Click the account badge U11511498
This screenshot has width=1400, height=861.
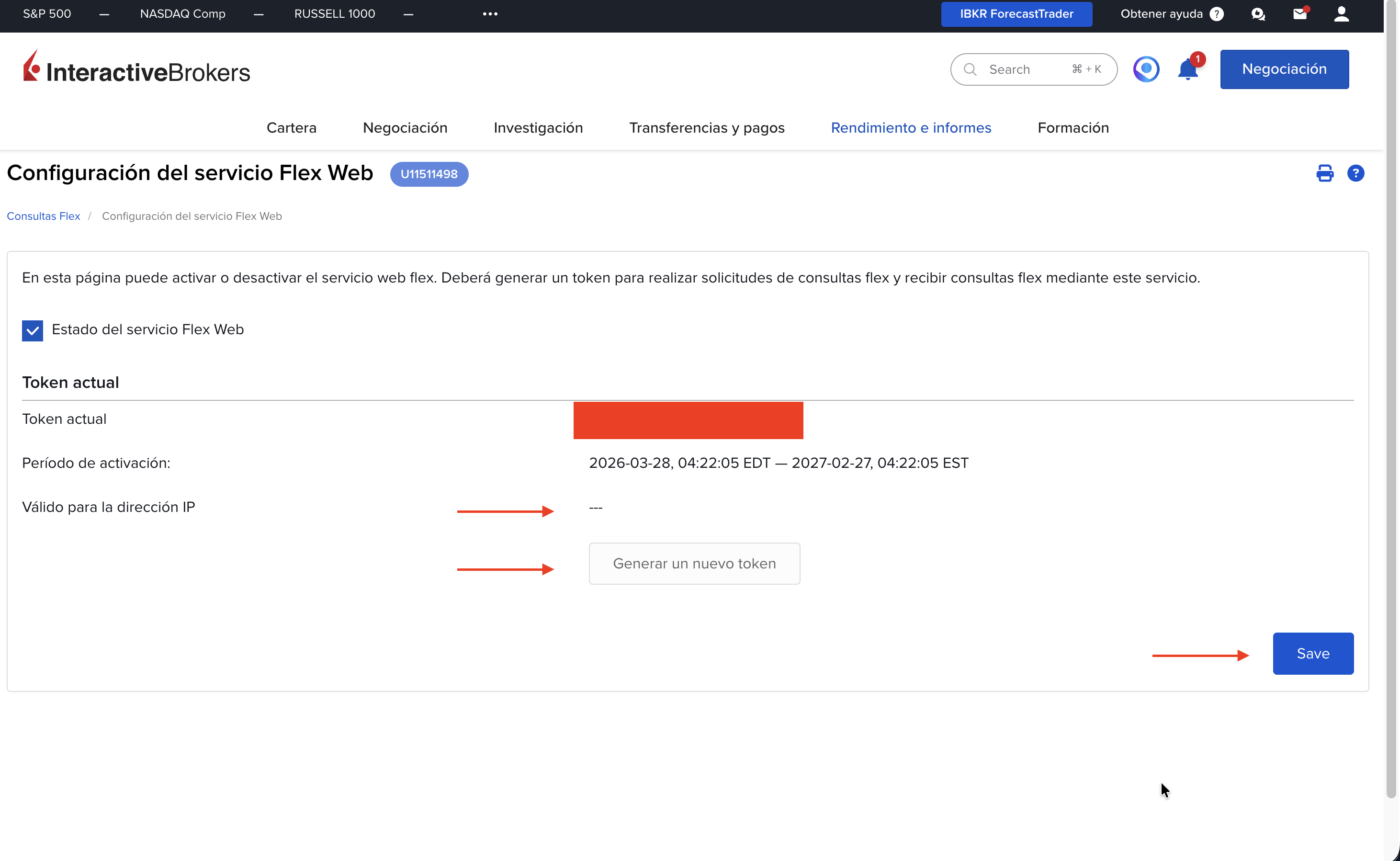(x=429, y=174)
